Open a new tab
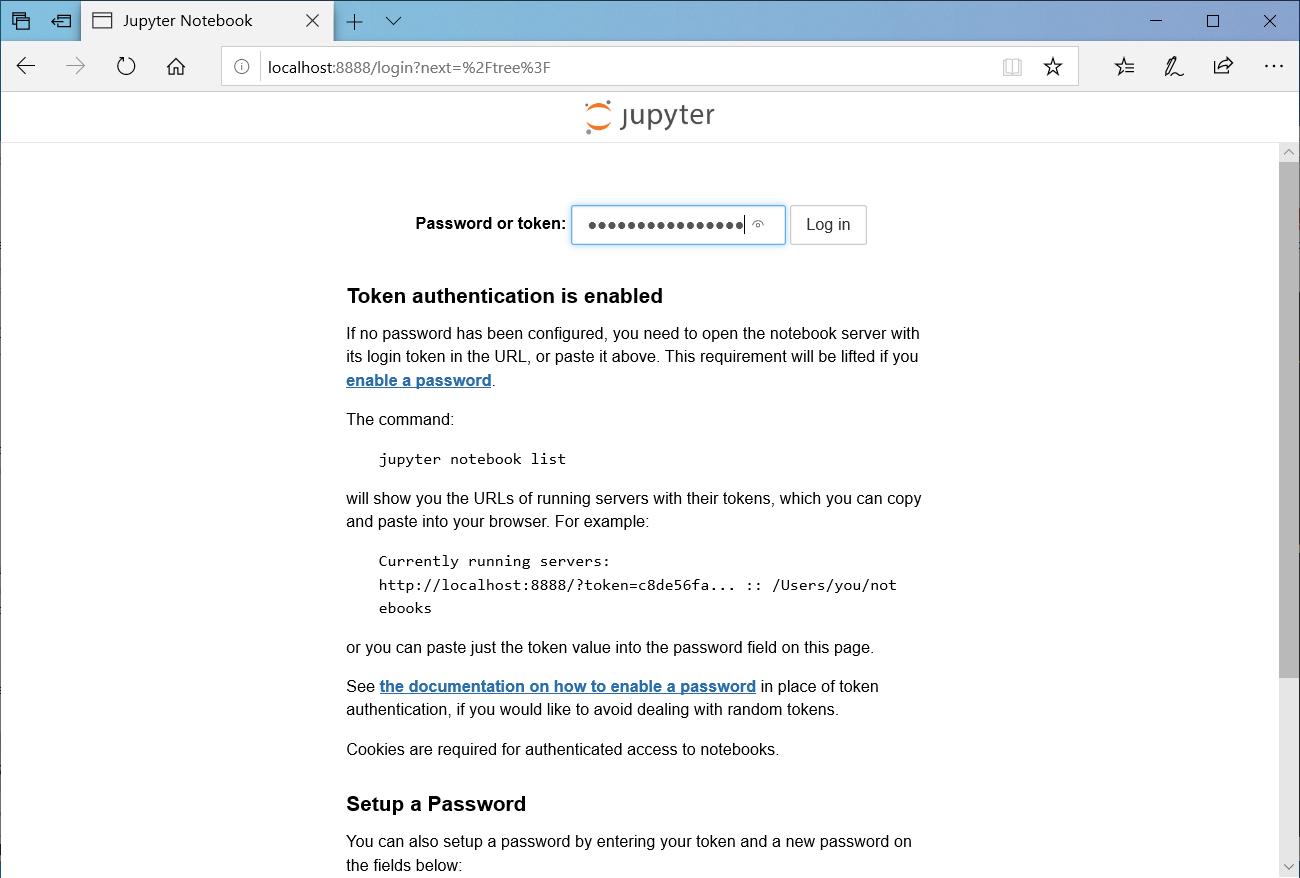Viewport: 1300px width, 878px height. coord(354,21)
